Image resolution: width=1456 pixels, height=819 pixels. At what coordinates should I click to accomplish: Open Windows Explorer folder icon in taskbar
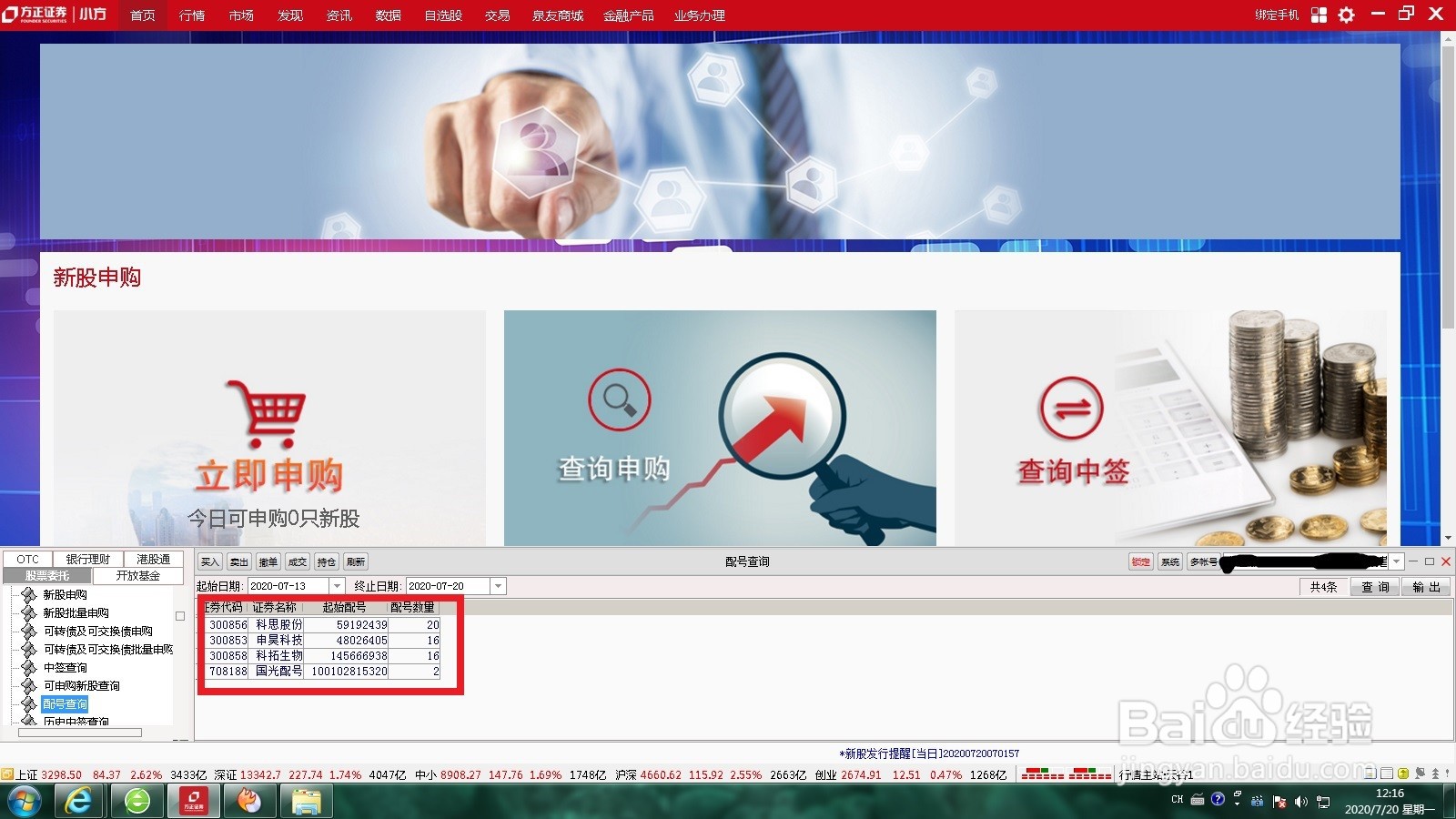306,801
